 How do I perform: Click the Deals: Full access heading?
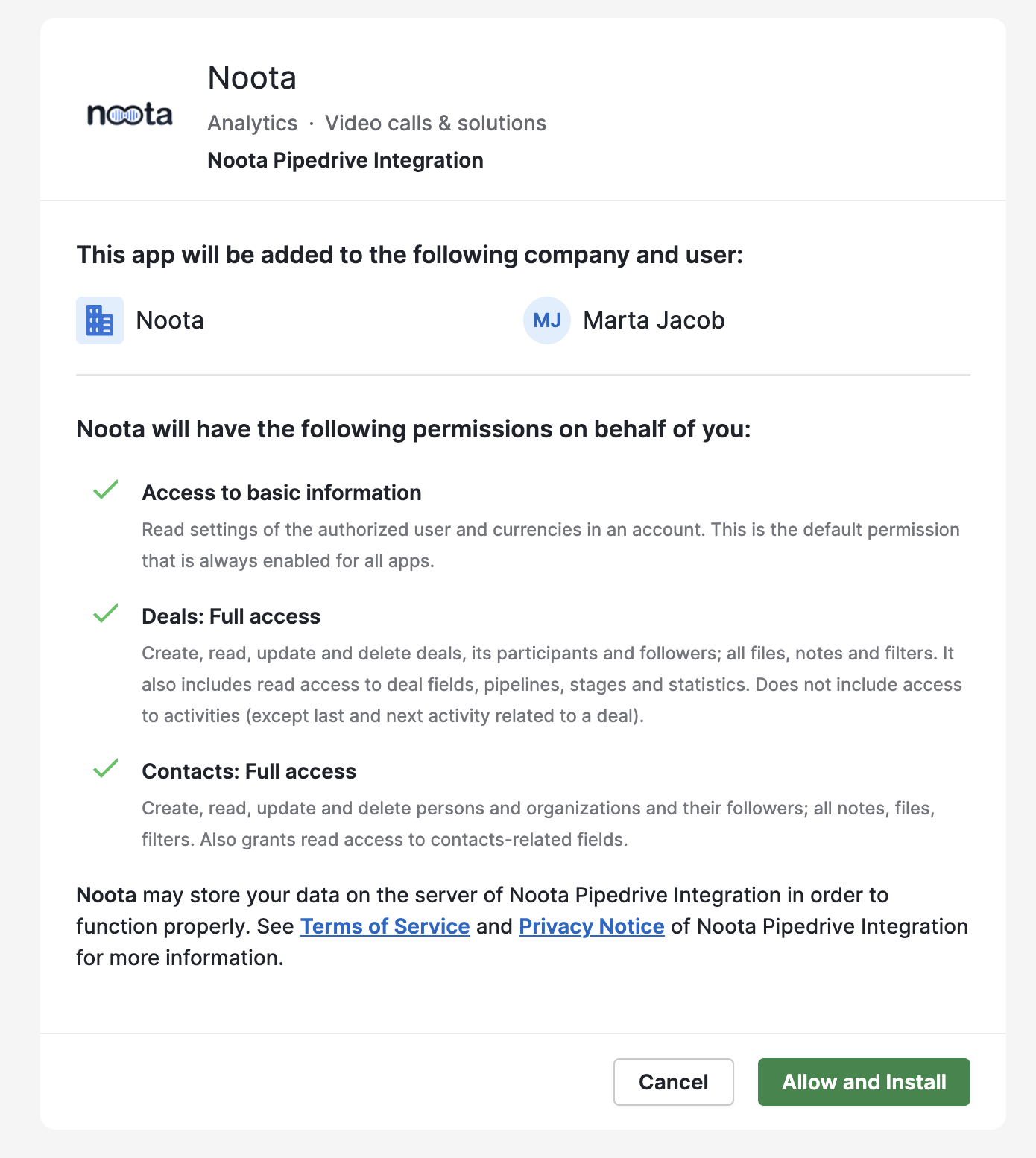[x=231, y=616]
